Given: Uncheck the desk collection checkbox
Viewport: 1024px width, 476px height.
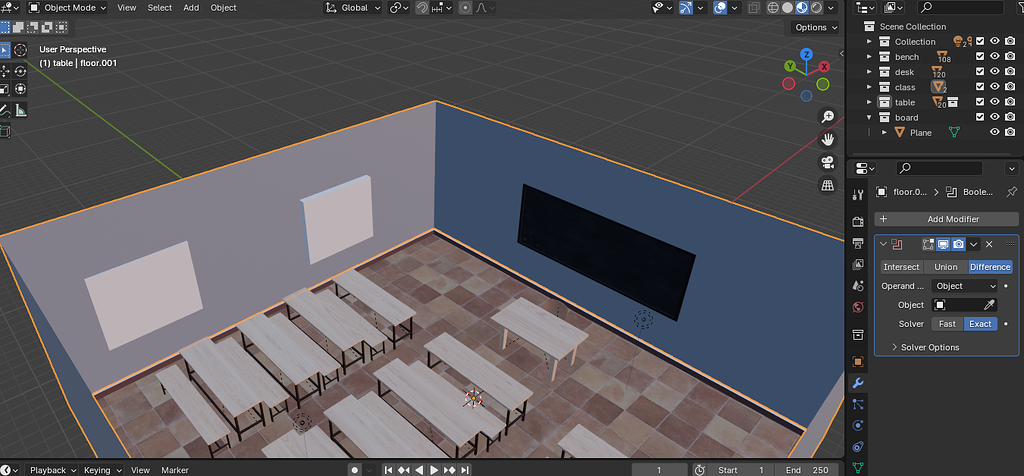Looking at the screenshot, I should (980, 72).
